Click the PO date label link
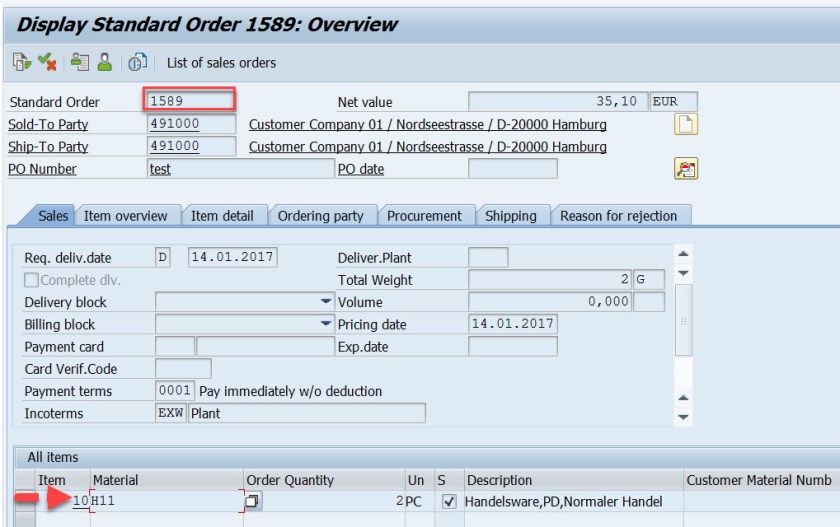Screen dimensions: 840x527 coord(361,169)
